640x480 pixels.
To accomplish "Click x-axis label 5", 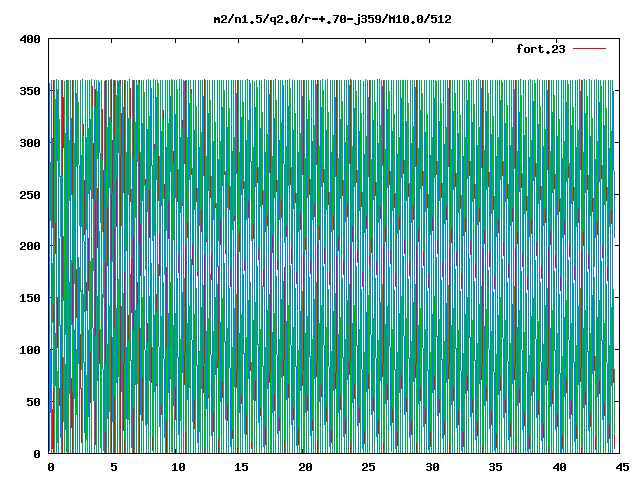I will 114,467.
